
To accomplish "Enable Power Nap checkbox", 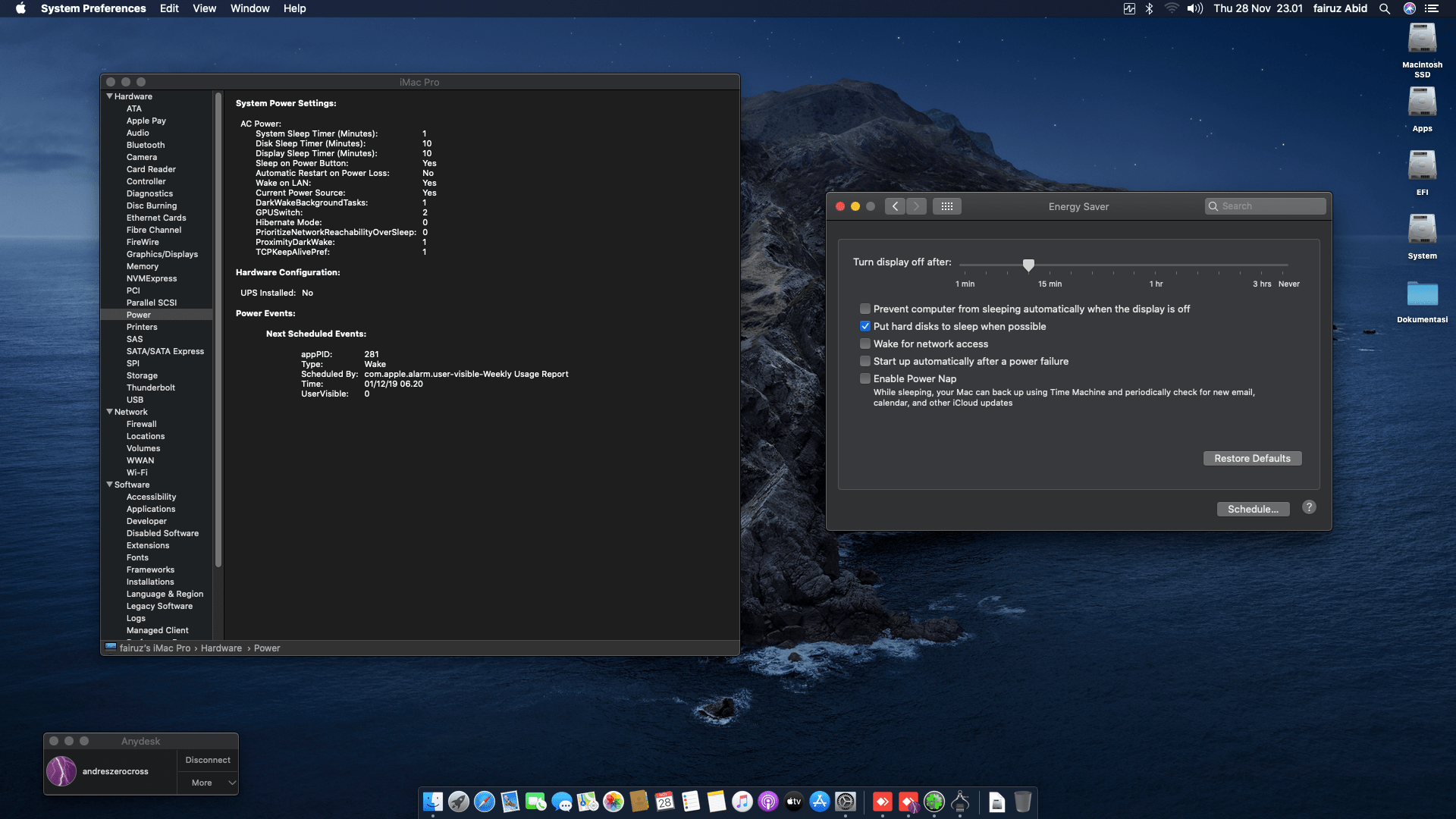I will click(865, 378).
